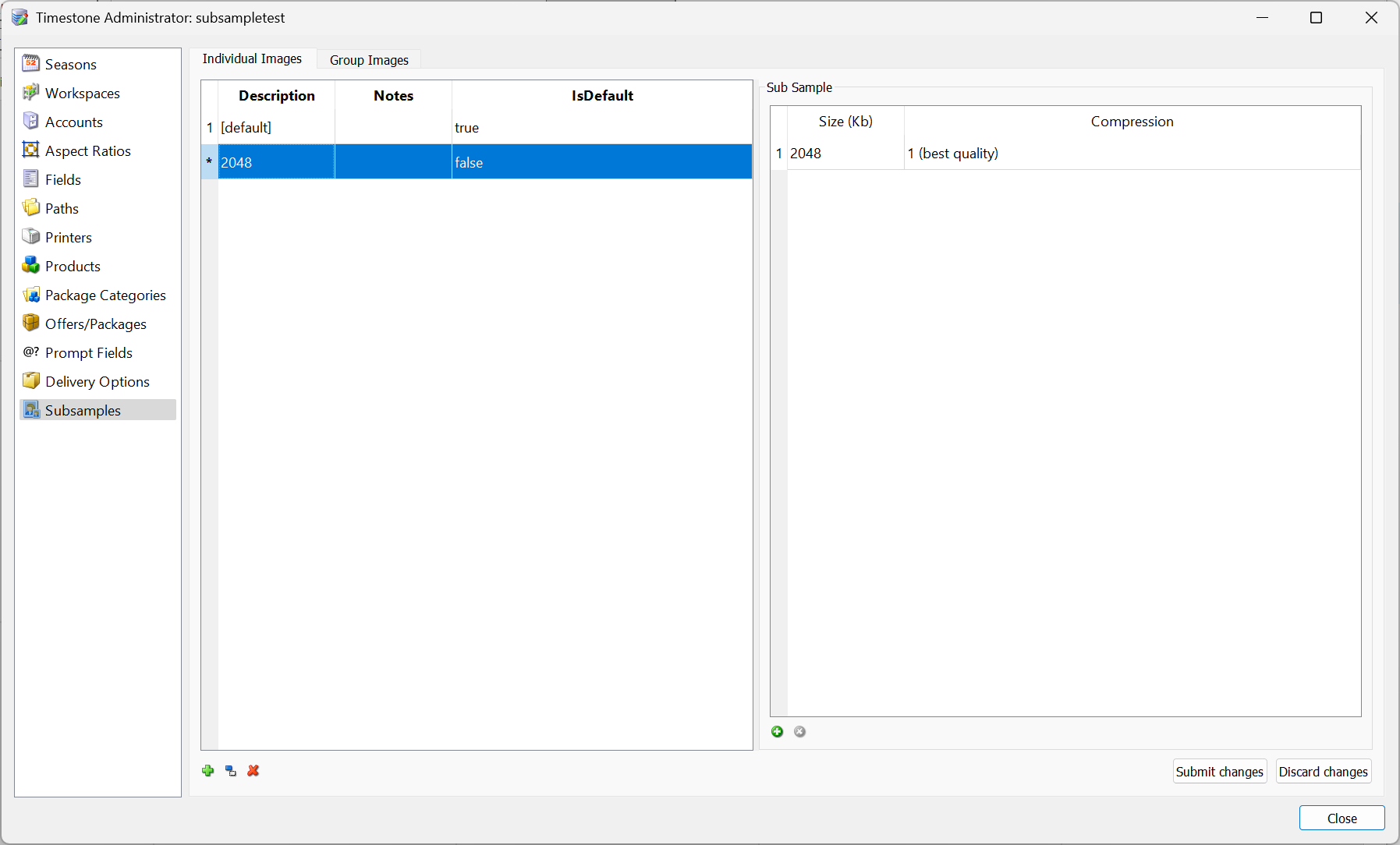
Task: Click the IsDefault column header
Action: [602, 96]
